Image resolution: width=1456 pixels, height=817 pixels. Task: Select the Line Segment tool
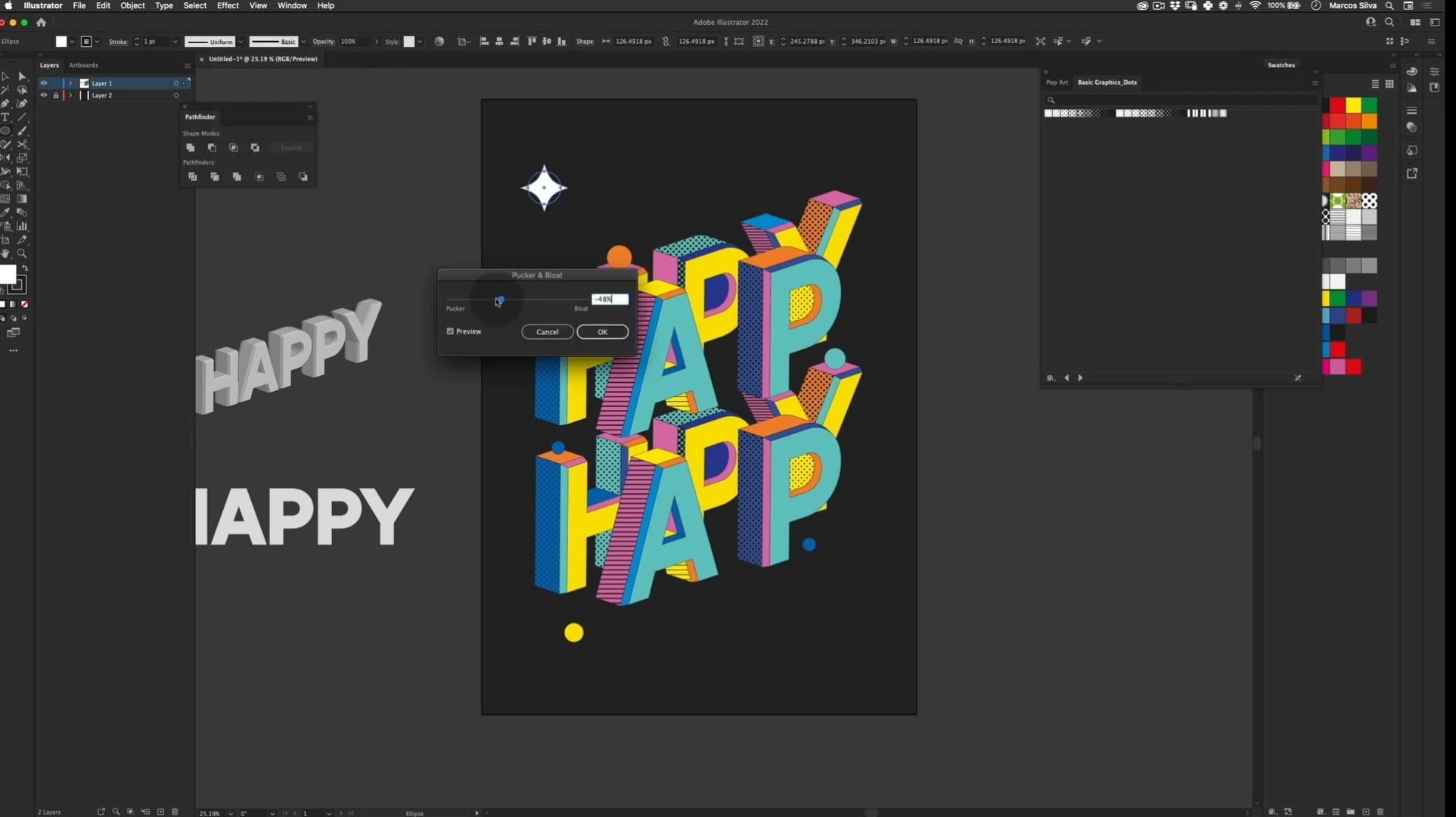coord(22,117)
